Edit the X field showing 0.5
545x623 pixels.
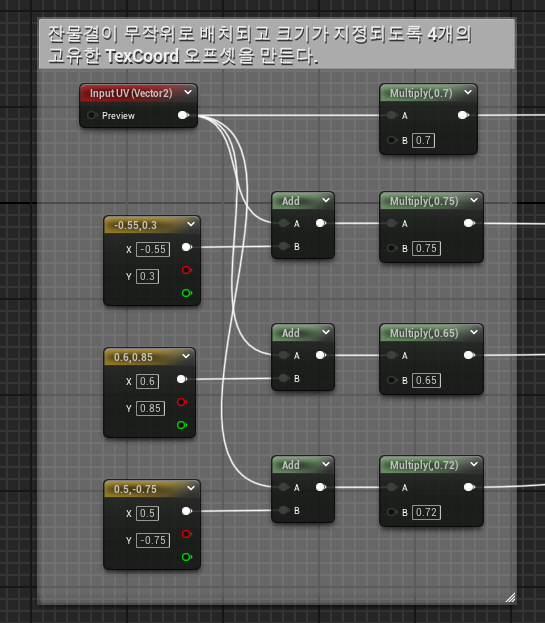point(147,513)
